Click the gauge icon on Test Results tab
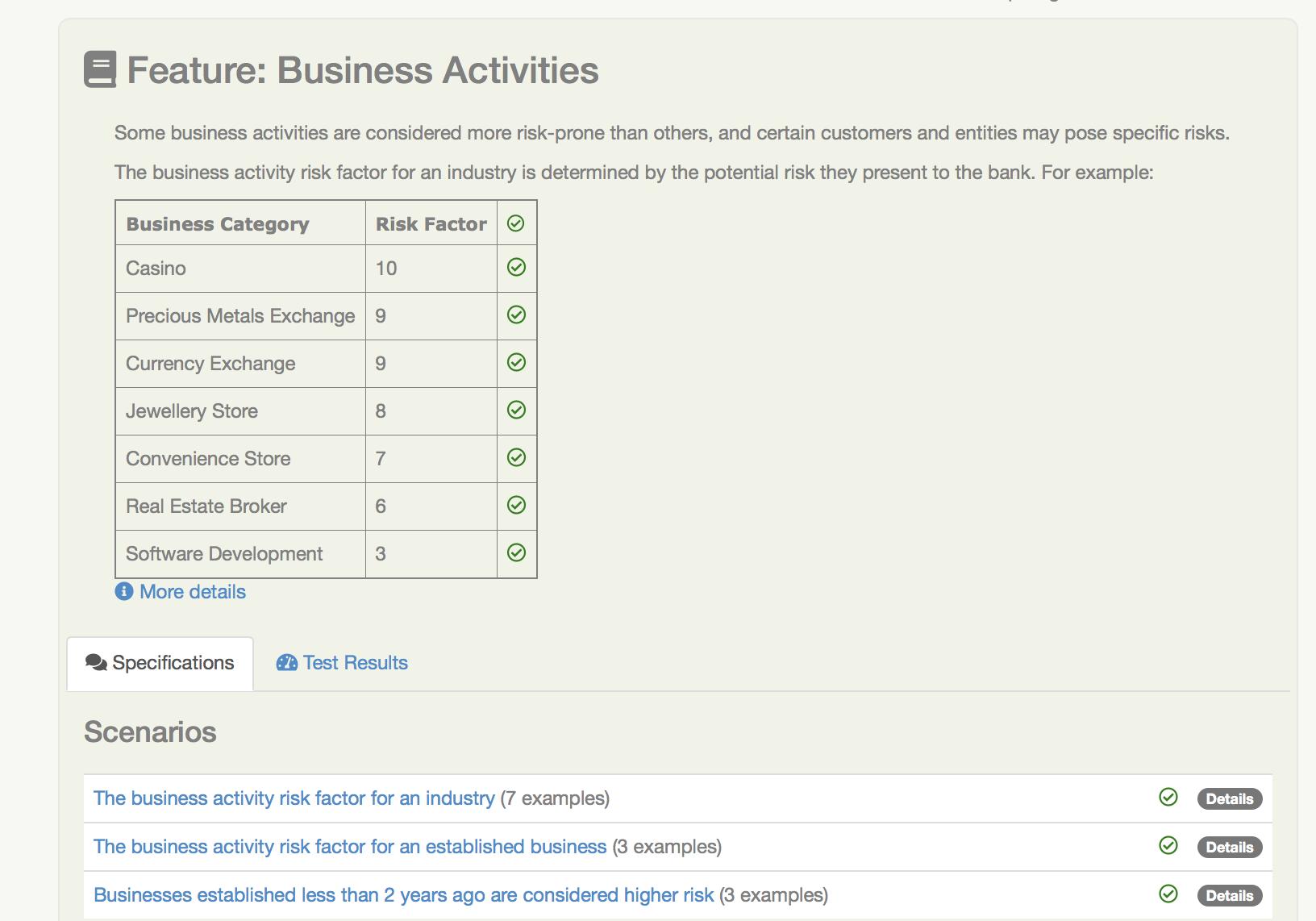 point(287,662)
